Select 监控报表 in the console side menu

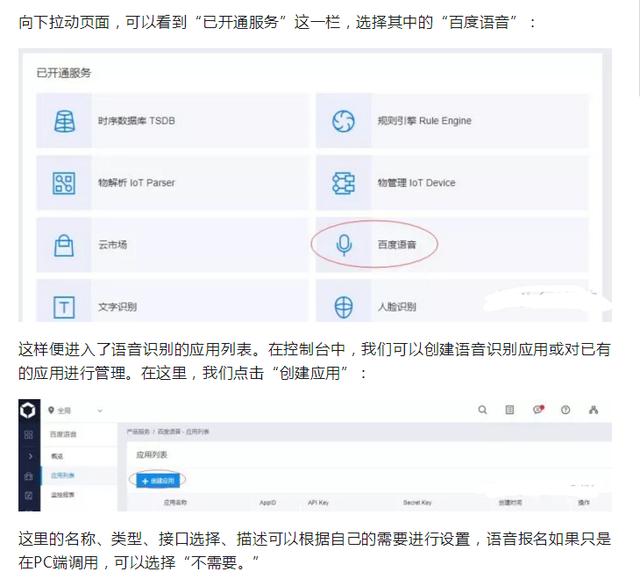coord(62,495)
